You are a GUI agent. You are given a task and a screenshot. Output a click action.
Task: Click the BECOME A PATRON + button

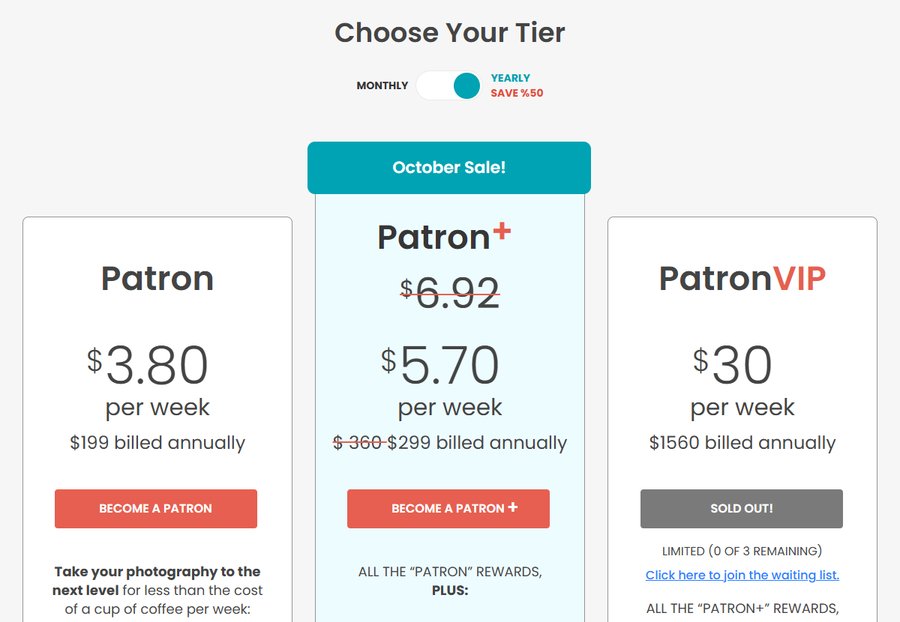tap(448, 508)
